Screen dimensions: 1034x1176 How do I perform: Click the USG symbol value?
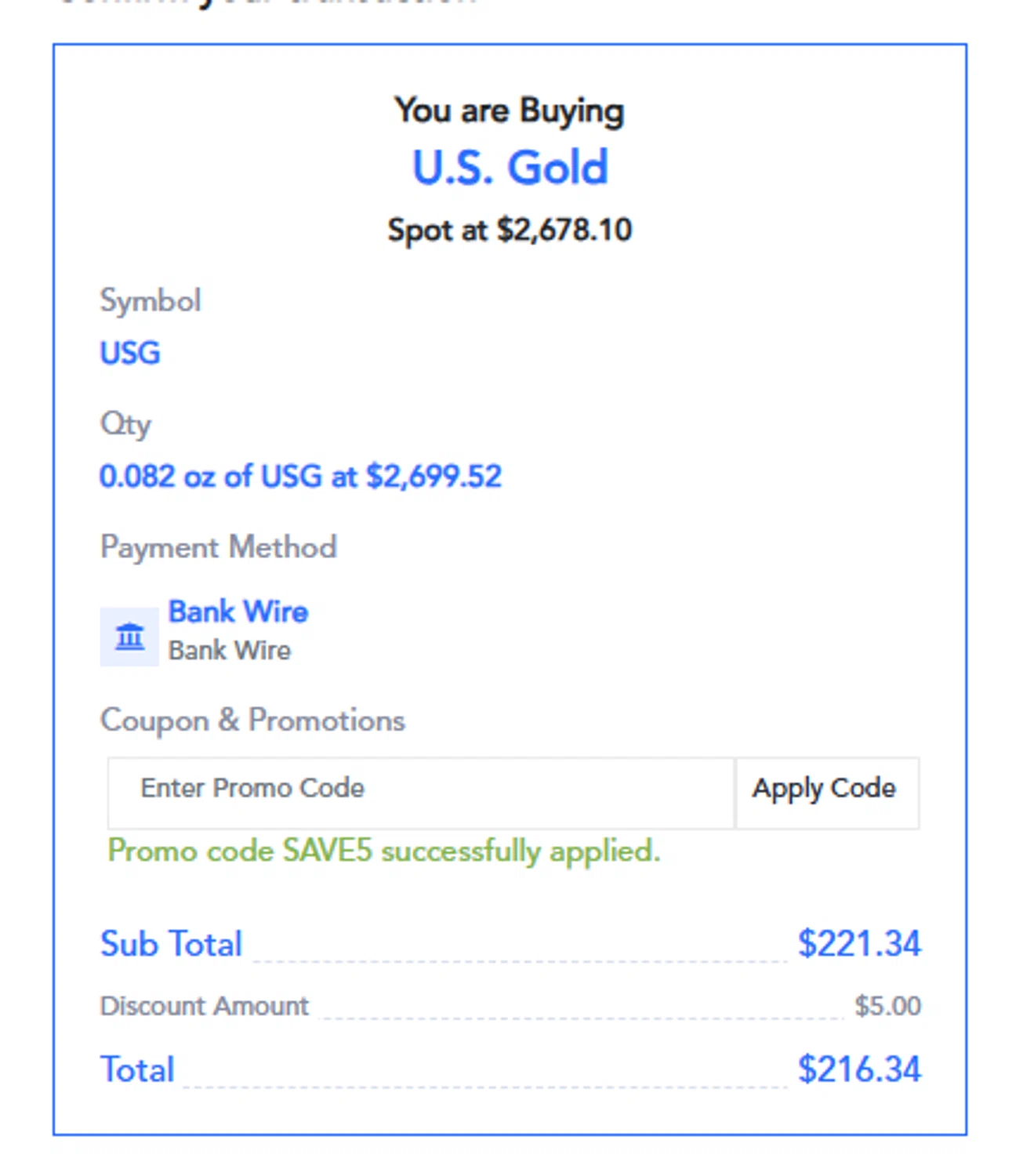(x=130, y=354)
